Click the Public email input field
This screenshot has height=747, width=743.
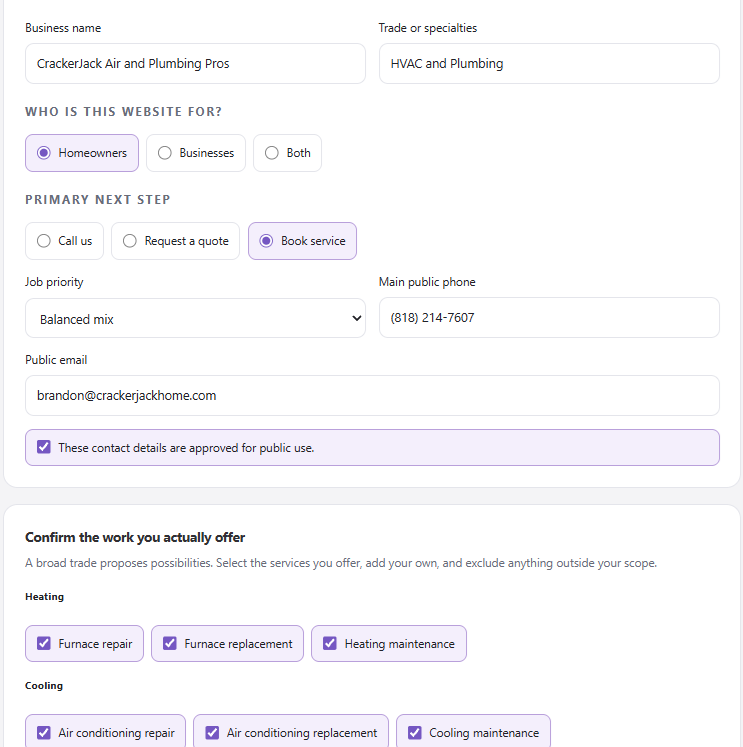click(x=372, y=395)
